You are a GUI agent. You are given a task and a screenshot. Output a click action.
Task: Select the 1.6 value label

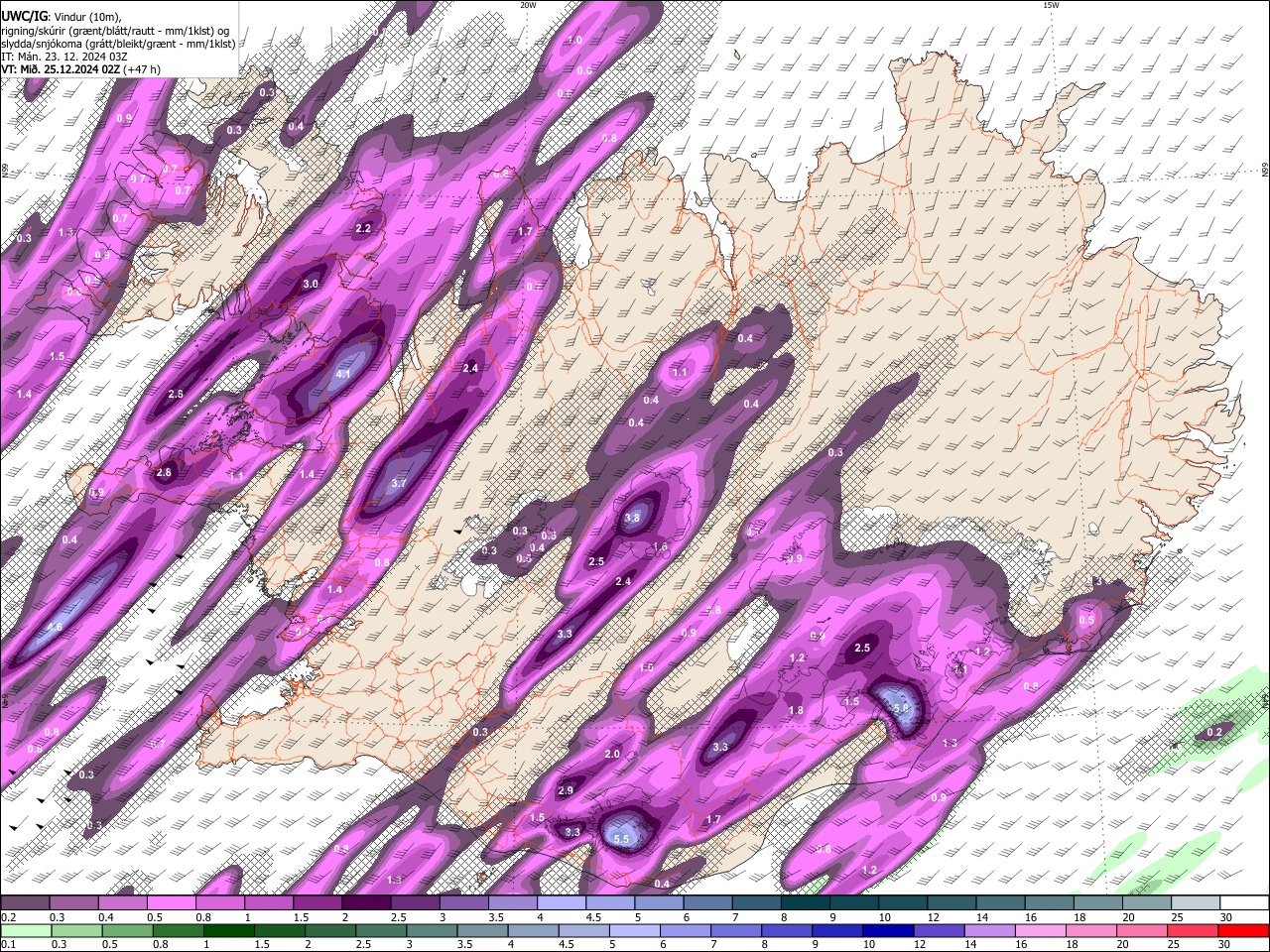tap(661, 547)
